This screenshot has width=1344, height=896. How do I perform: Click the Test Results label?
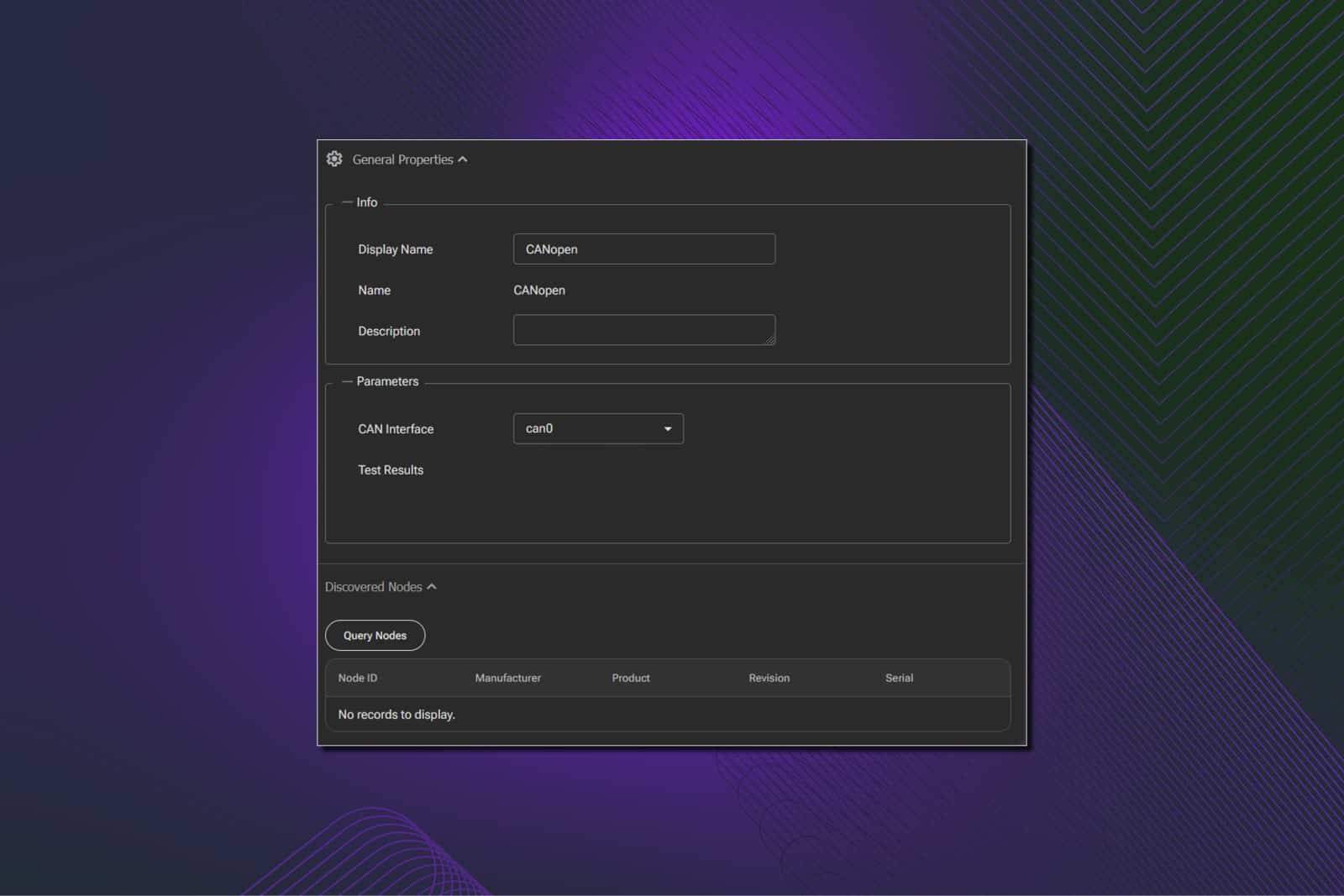391,470
